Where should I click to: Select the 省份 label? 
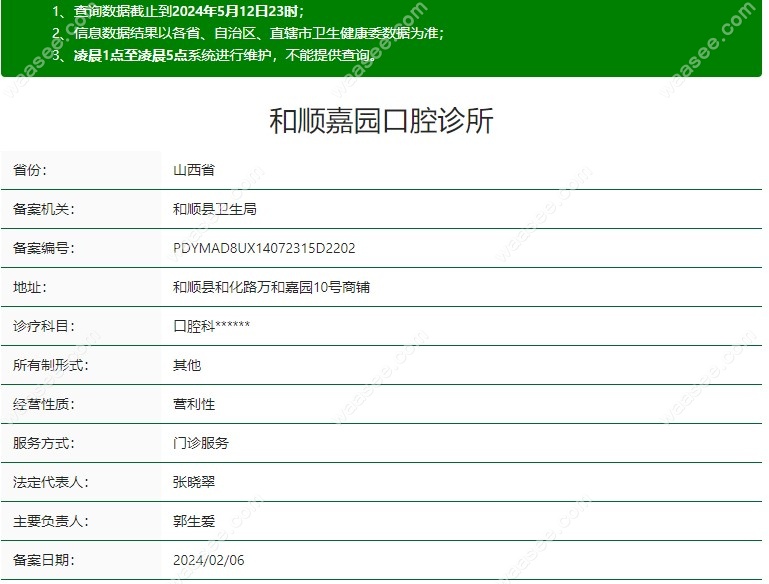tap(30, 170)
